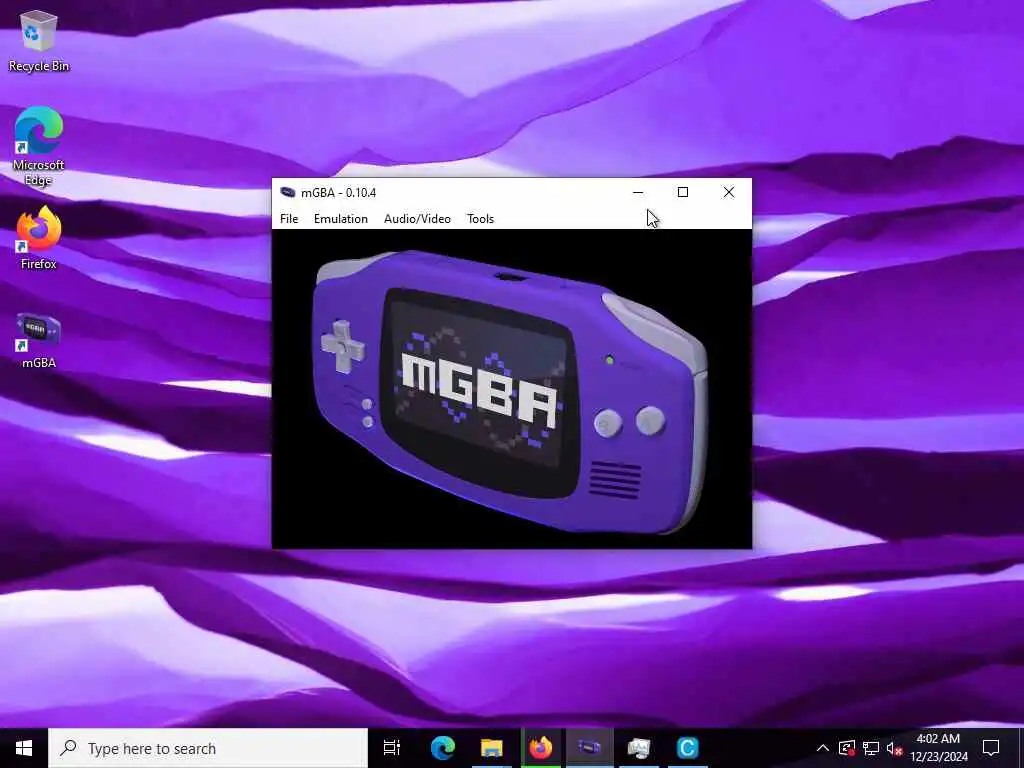Click the muted volume tray icon
The height and width of the screenshot is (768, 1024).
pos(894,748)
